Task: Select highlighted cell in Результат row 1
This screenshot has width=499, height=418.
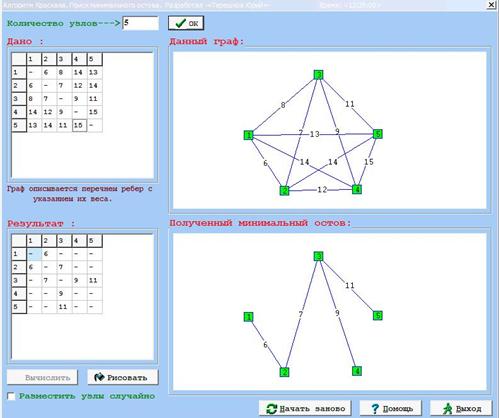Action: (34, 254)
